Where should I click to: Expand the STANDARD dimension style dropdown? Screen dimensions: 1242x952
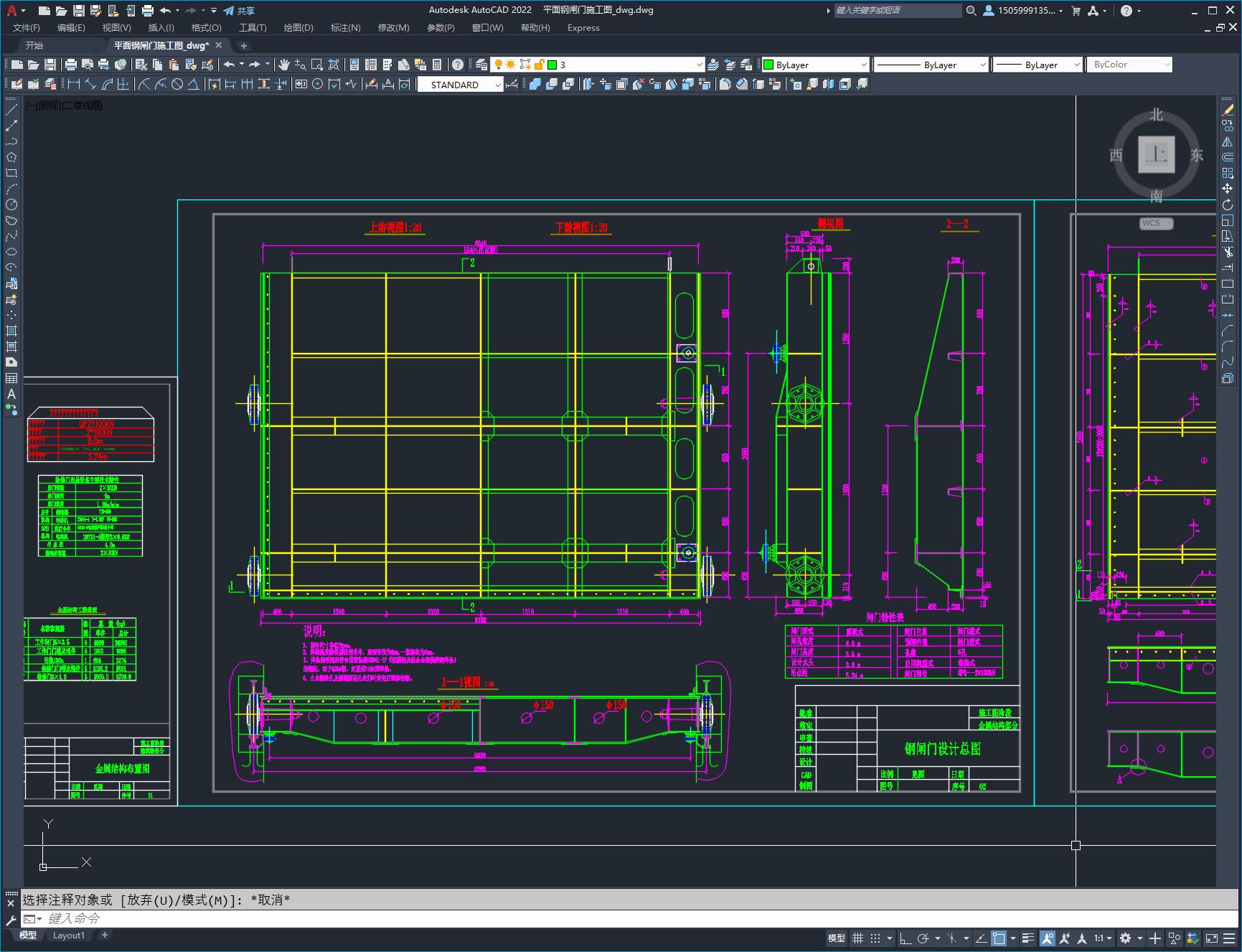coord(498,85)
